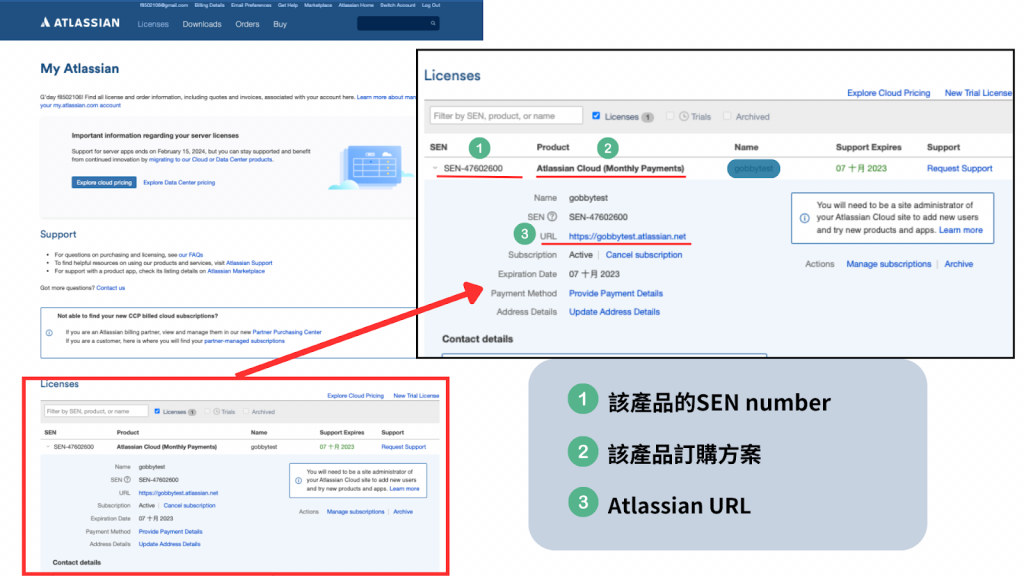Click the search magnifier icon in the header
Image resolution: width=1024 pixels, height=576 pixels.
[433, 24]
